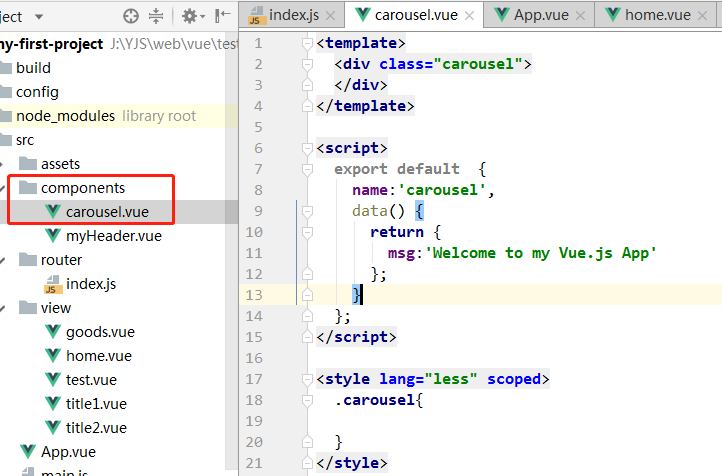Click the collapse all icon in Project panel
The image size is (722, 476).
click(156, 16)
